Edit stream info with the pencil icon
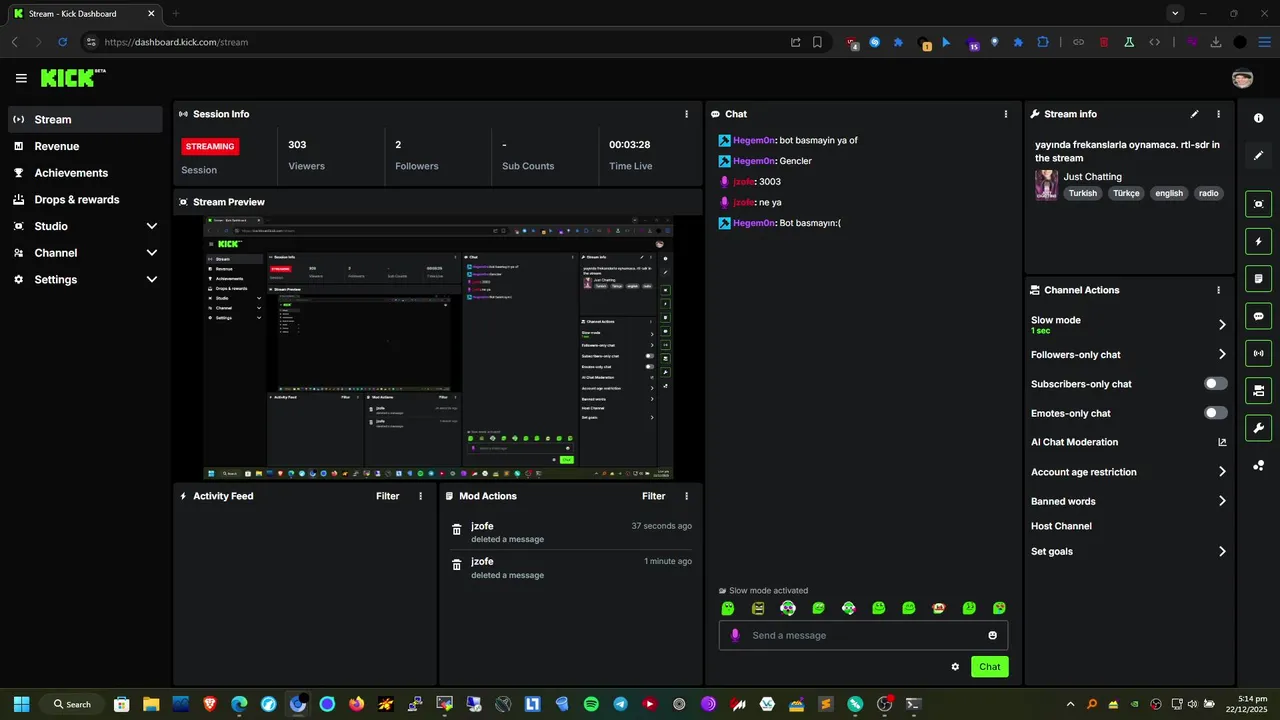This screenshot has width=1280, height=720. point(1194,114)
